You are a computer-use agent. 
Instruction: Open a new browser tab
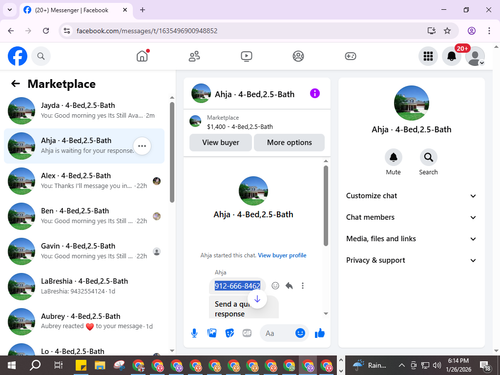coord(142,10)
